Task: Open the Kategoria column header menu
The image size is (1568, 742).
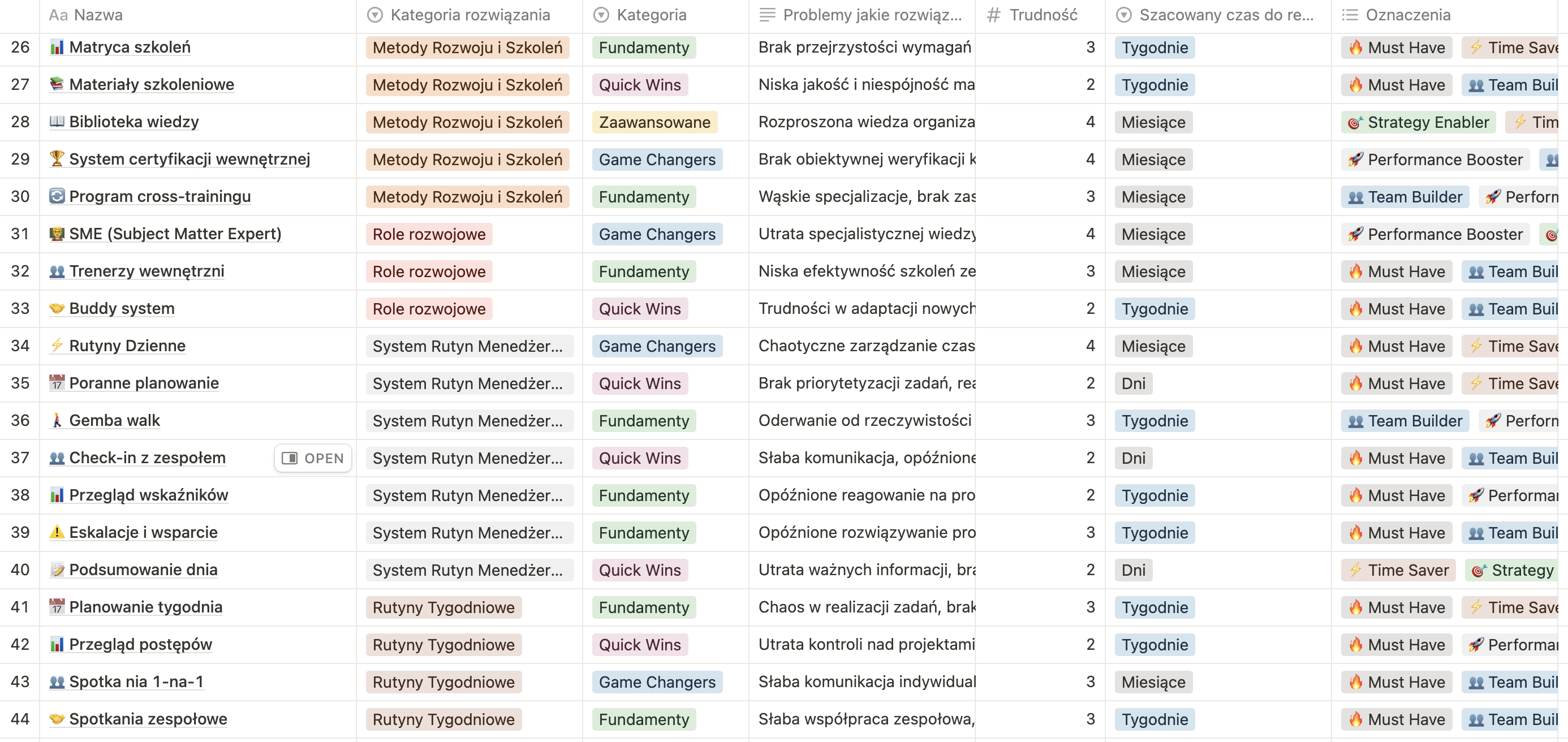Action: pyautogui.click(x=651, y=15)
